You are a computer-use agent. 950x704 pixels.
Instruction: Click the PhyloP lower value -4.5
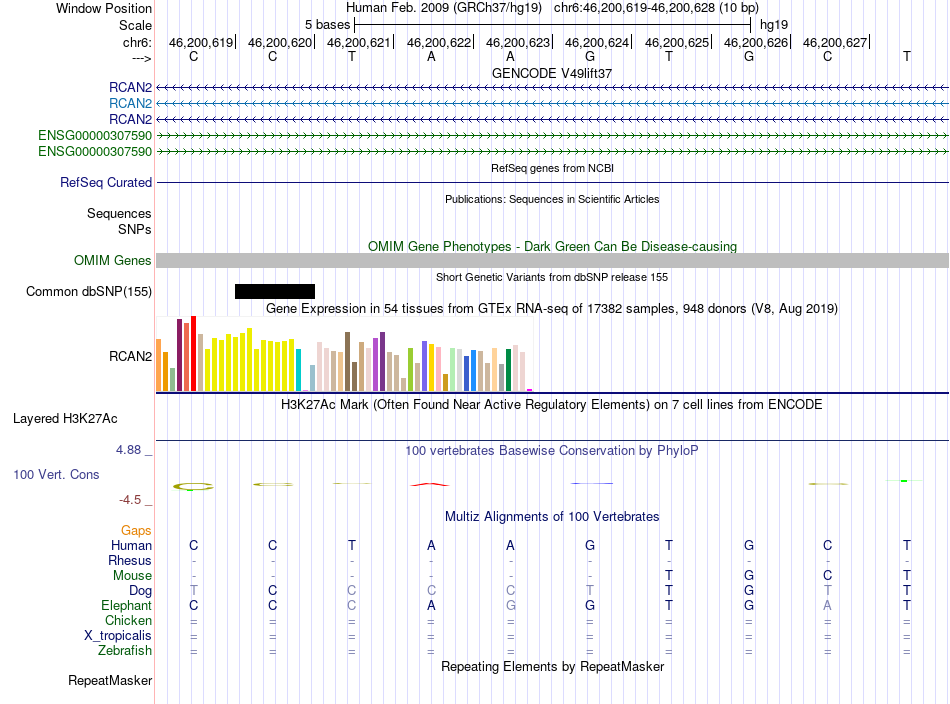tap(130, 500)
